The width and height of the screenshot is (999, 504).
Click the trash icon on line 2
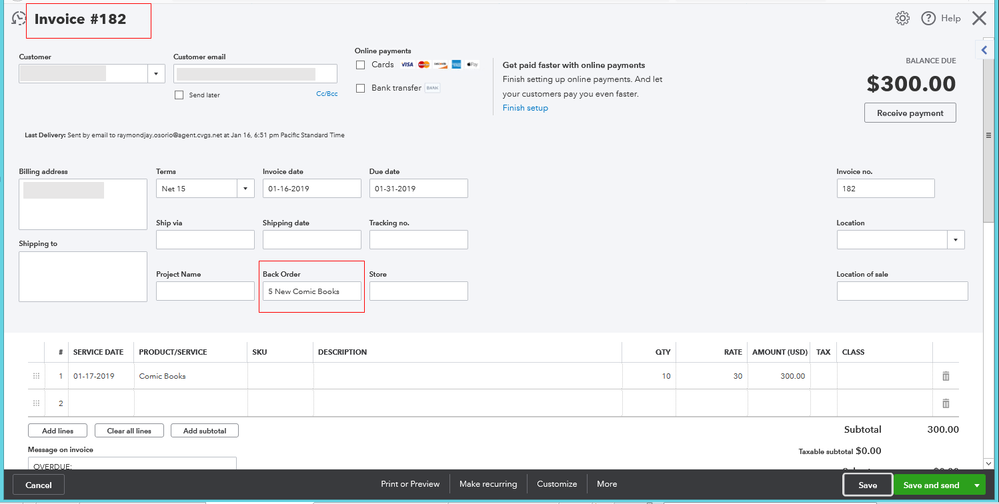(x=945, y=403)
